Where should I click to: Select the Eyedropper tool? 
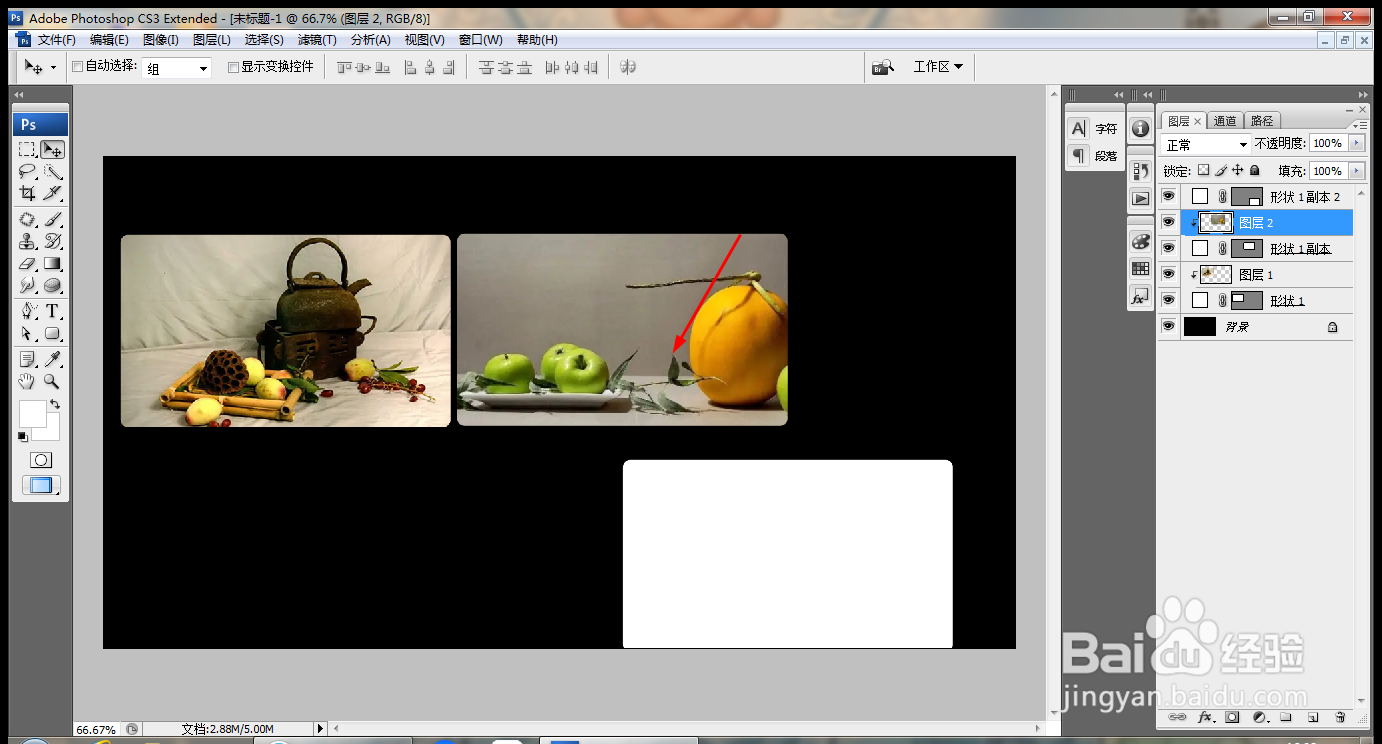pyautogui.click(x=53, y=359)
